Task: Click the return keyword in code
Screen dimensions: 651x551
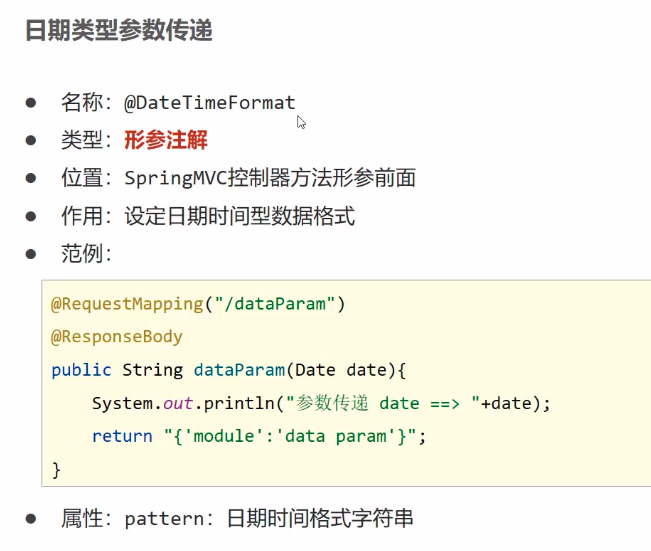Action: click(x=122, y=436)
